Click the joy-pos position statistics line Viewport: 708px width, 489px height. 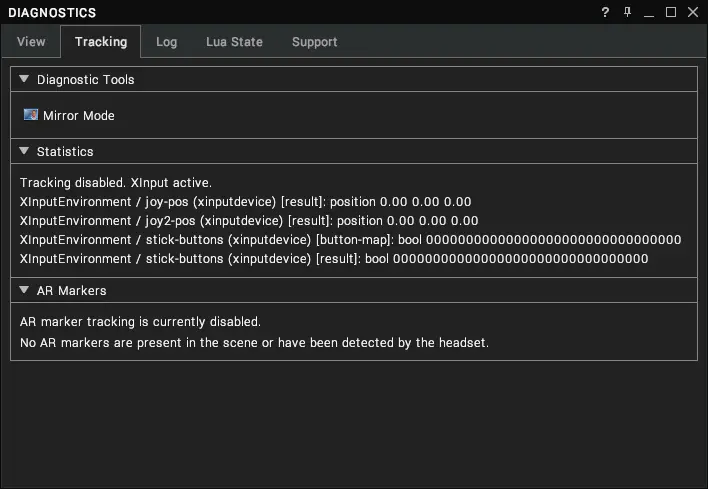245,201
